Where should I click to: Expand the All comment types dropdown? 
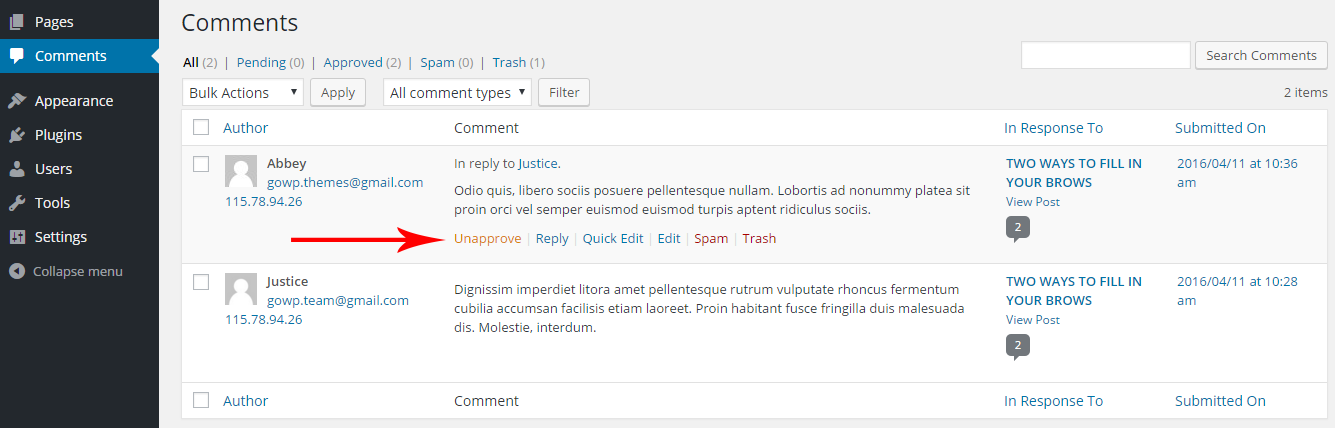tap(457, 93)
